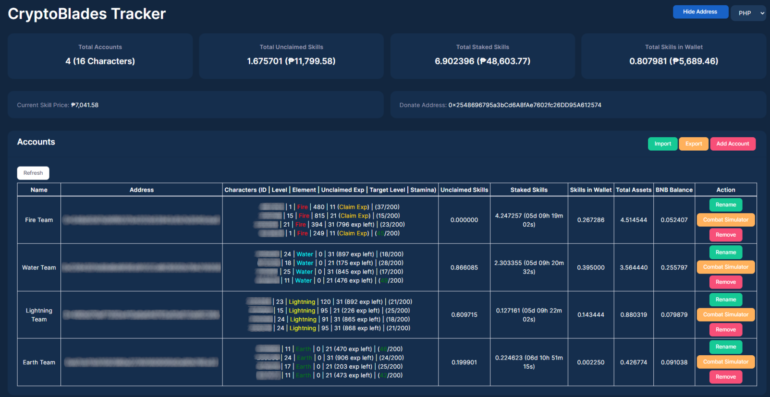Click the CryptoBlades Tracker title
The image size is (770, 397).
click(87, 14)
